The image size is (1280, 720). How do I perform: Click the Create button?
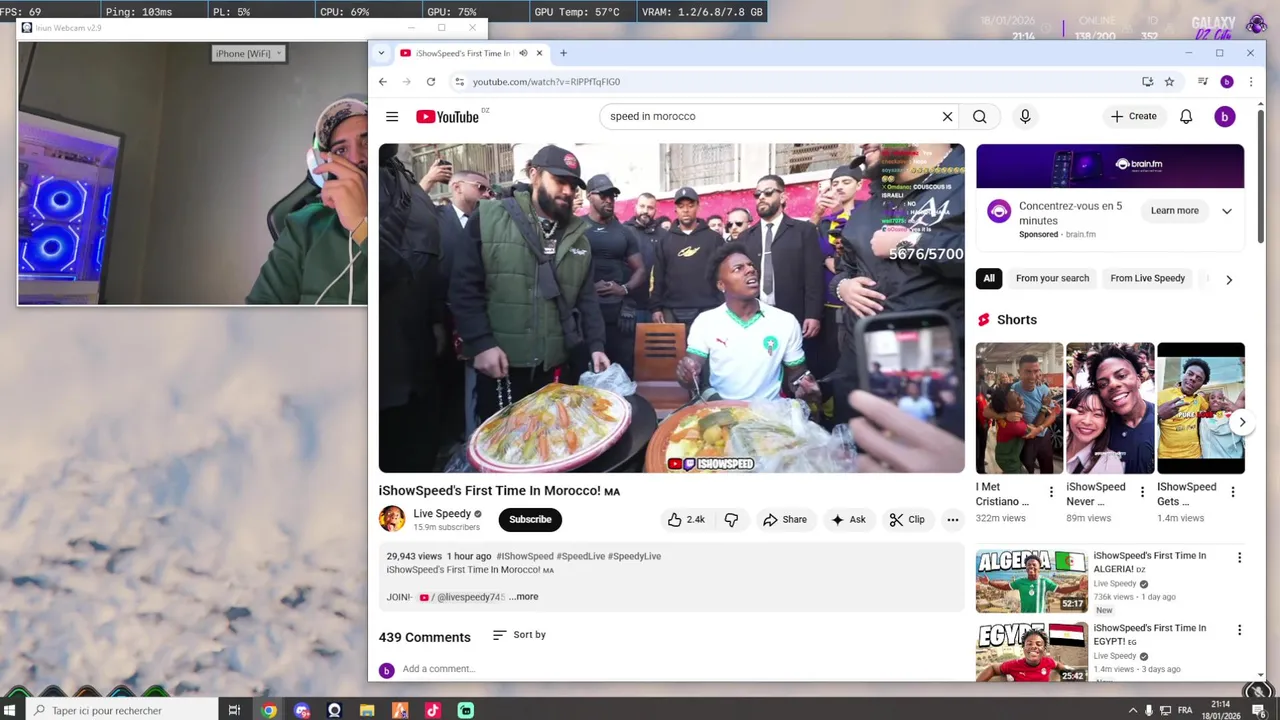(x=1133, y=117)
